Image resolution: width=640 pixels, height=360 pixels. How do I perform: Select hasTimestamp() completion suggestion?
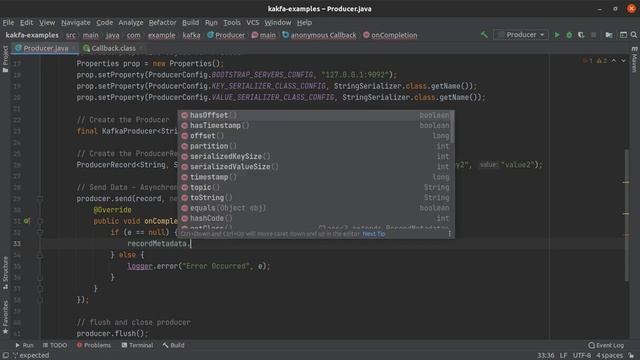(316, 126)
